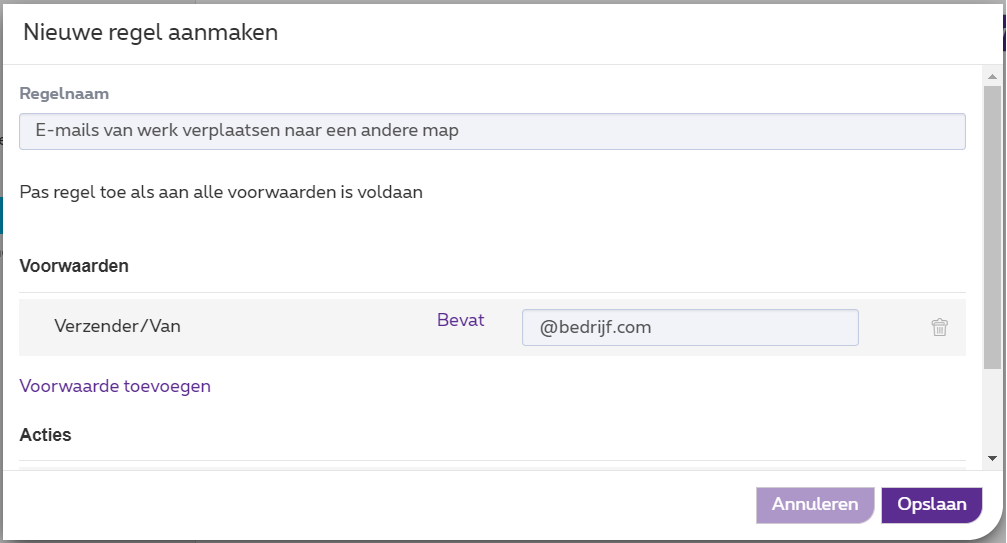
Task: Focus the Regelnaam text field
Action: (492, 131)
